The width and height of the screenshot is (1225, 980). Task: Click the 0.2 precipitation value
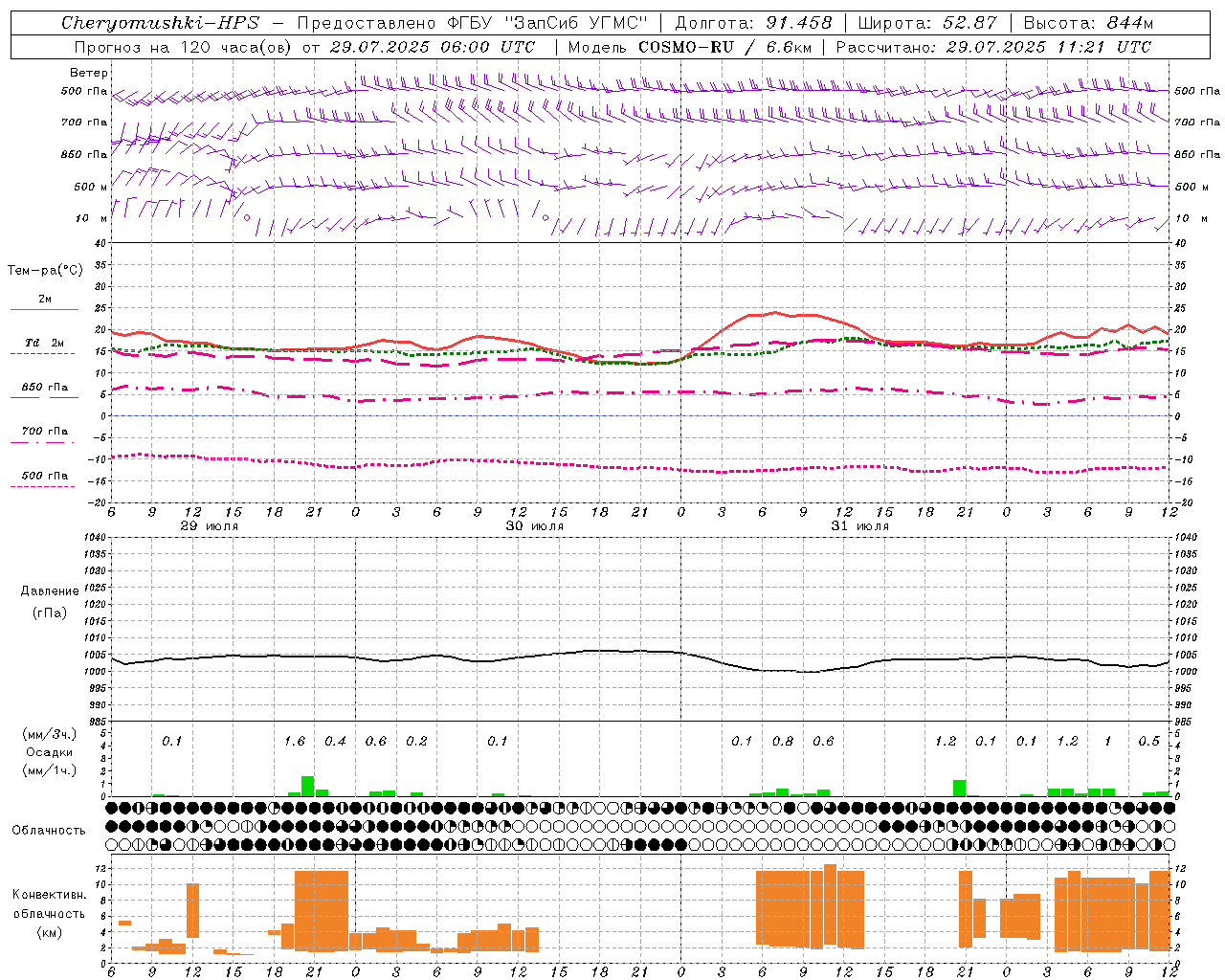416,742
